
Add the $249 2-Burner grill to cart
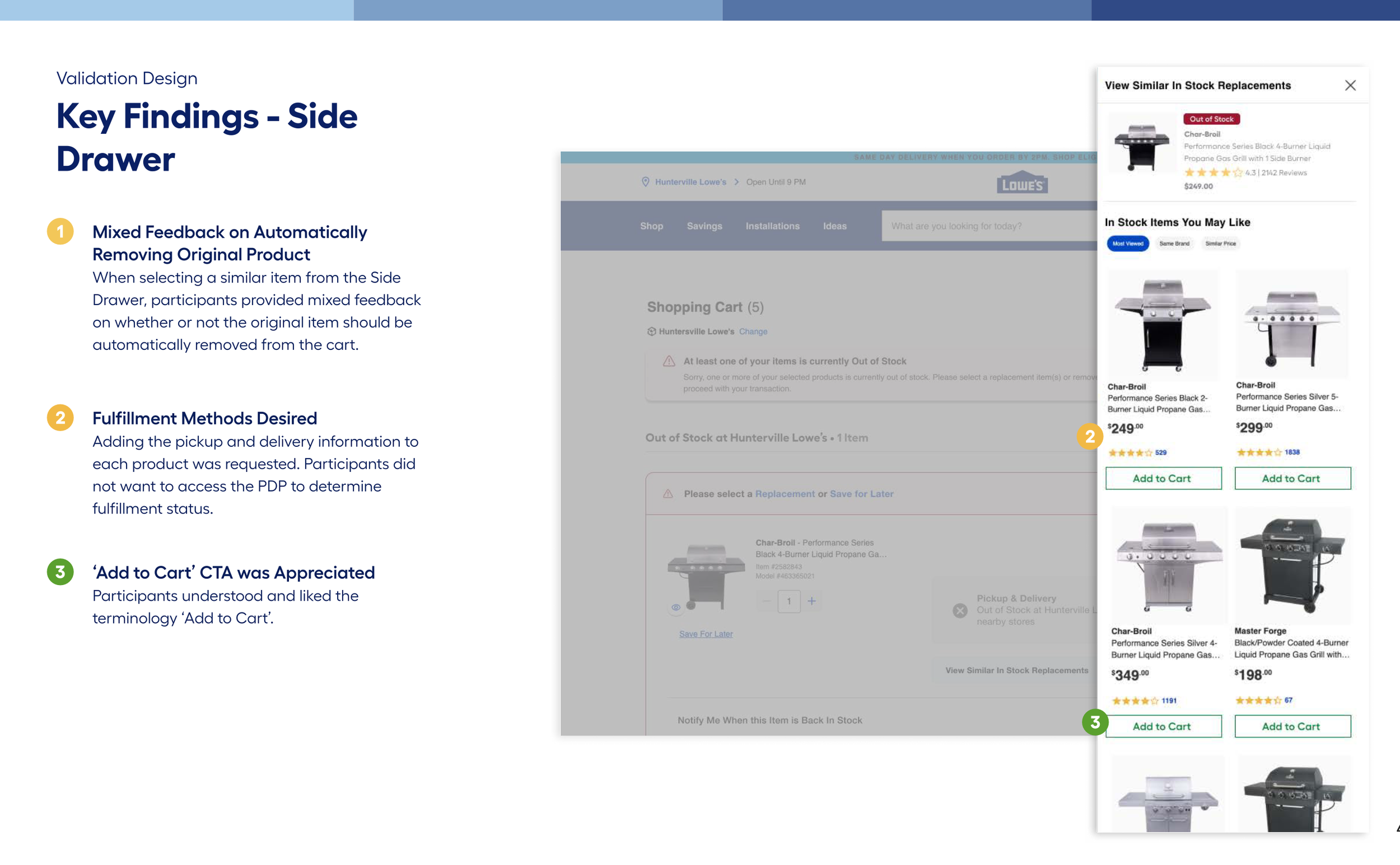tap(1163, 478)
